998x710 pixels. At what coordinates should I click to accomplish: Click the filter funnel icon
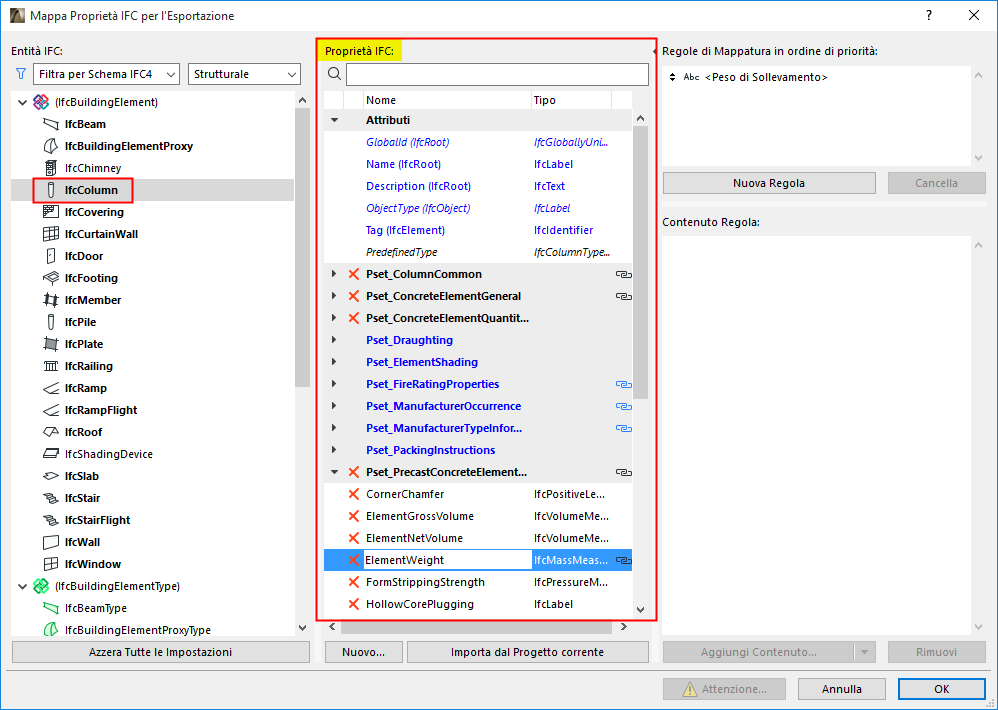point(21,74)
